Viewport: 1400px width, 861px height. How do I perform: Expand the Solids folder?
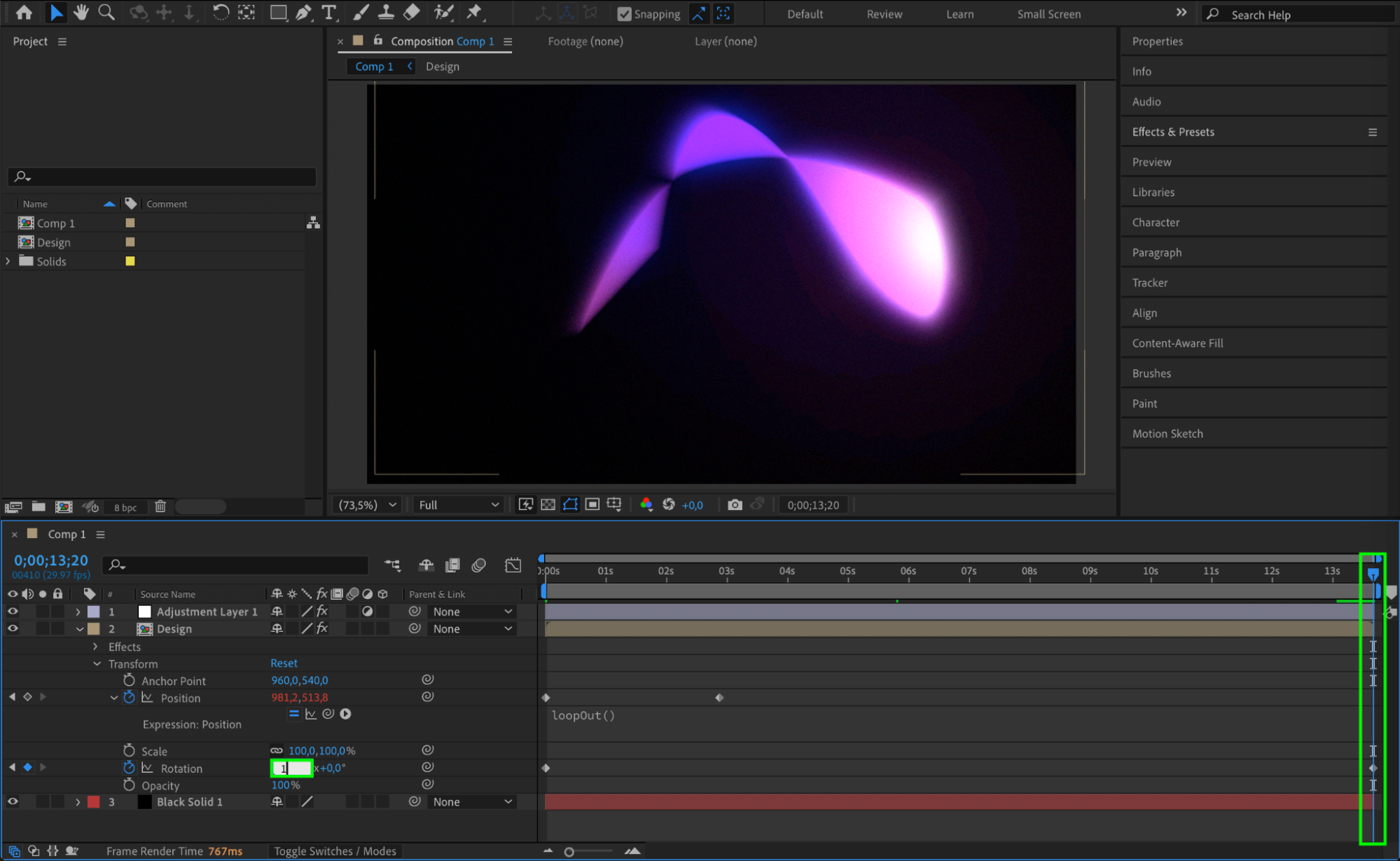click(x=8, y=261)
